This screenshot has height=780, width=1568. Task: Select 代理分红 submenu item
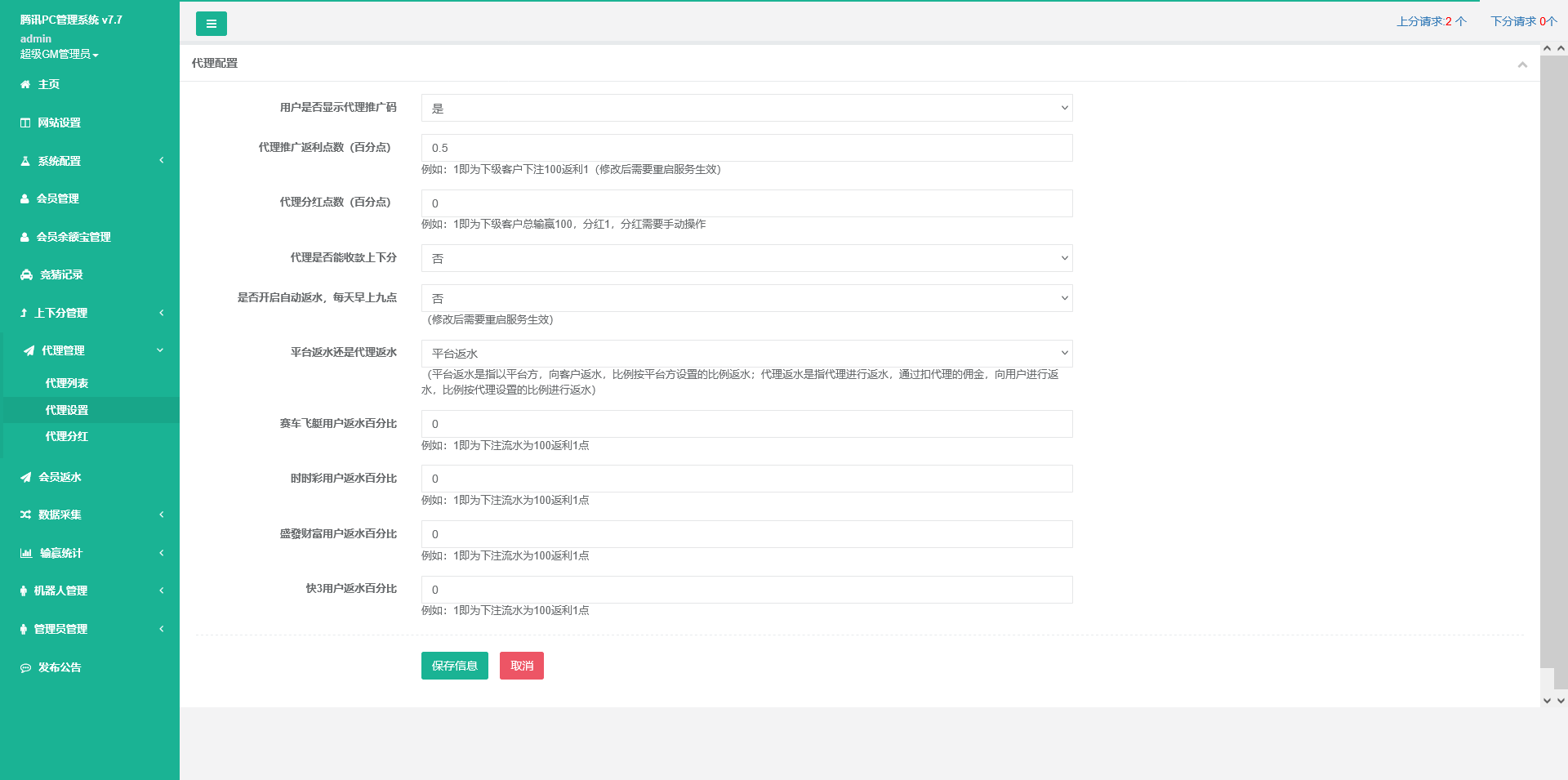click(67, 436)
